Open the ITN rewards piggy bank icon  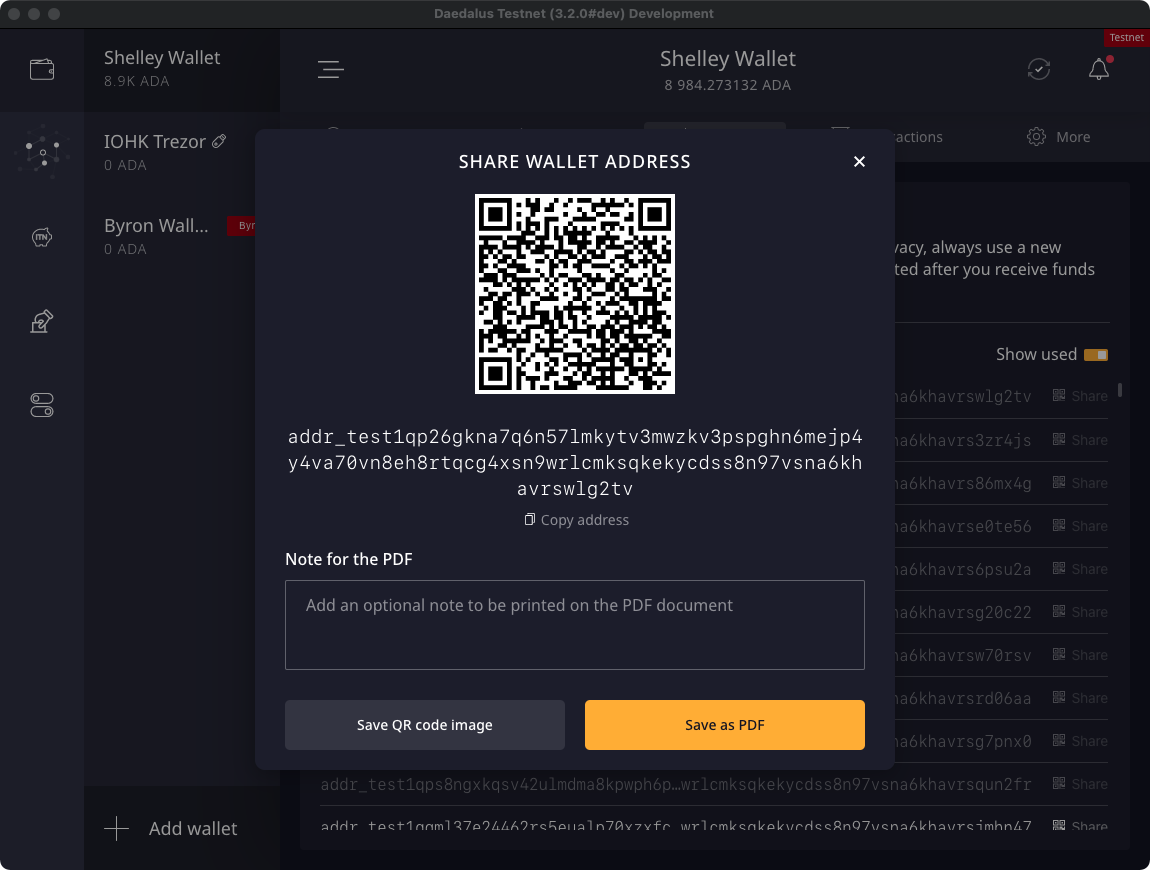(41, 237)
